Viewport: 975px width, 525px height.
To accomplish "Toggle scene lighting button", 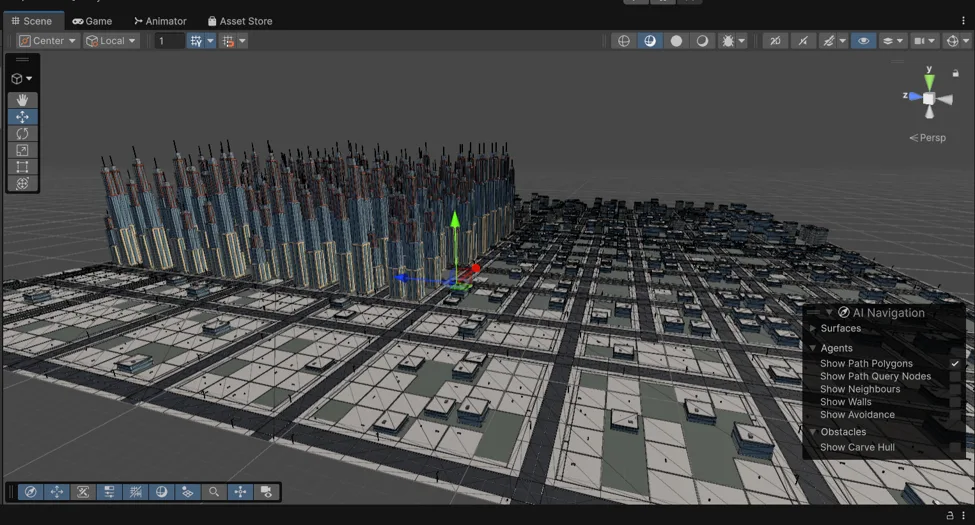I will tap(803, 41).
